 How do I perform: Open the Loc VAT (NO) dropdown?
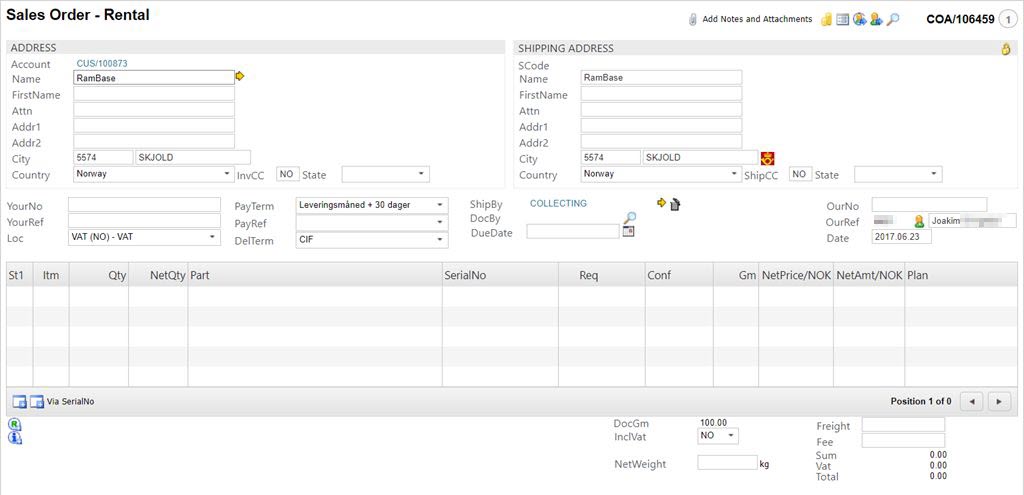[144, 237]
